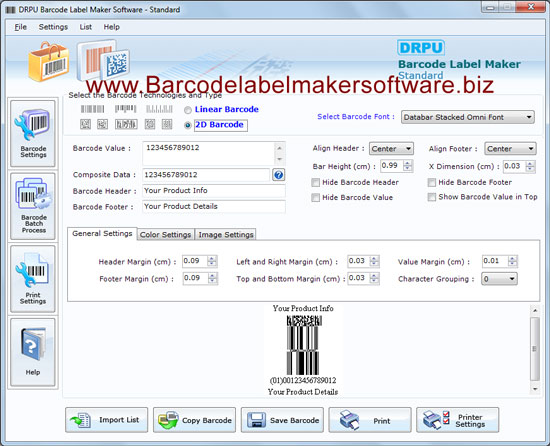Open Print Settings sidebar panel

(33, 279)
